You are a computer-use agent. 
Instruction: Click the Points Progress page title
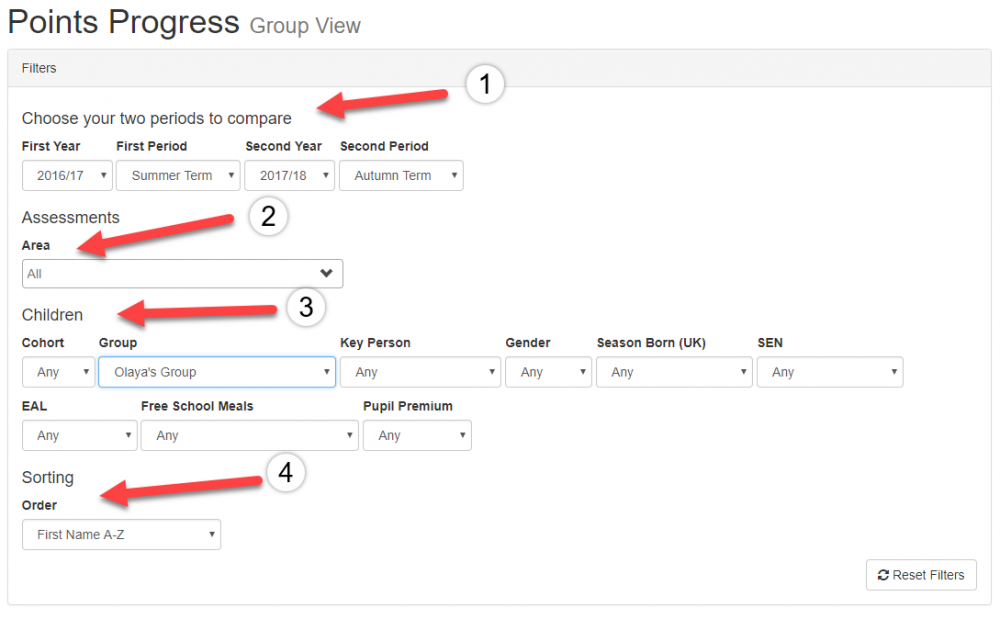(x=124, y=22)
